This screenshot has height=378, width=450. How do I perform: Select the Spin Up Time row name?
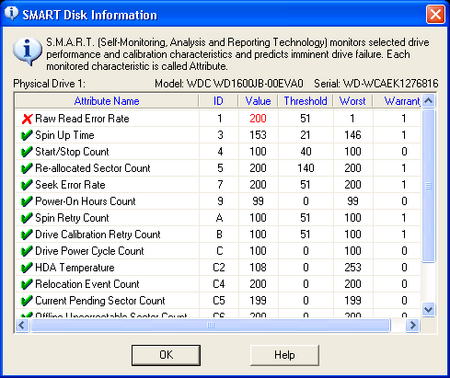(65, 135)
